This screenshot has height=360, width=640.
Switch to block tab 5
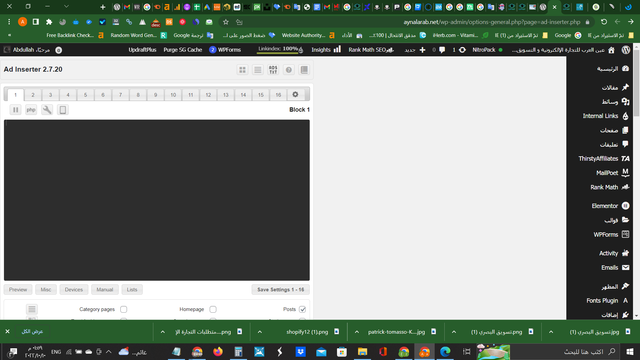[x=85, y=95]
